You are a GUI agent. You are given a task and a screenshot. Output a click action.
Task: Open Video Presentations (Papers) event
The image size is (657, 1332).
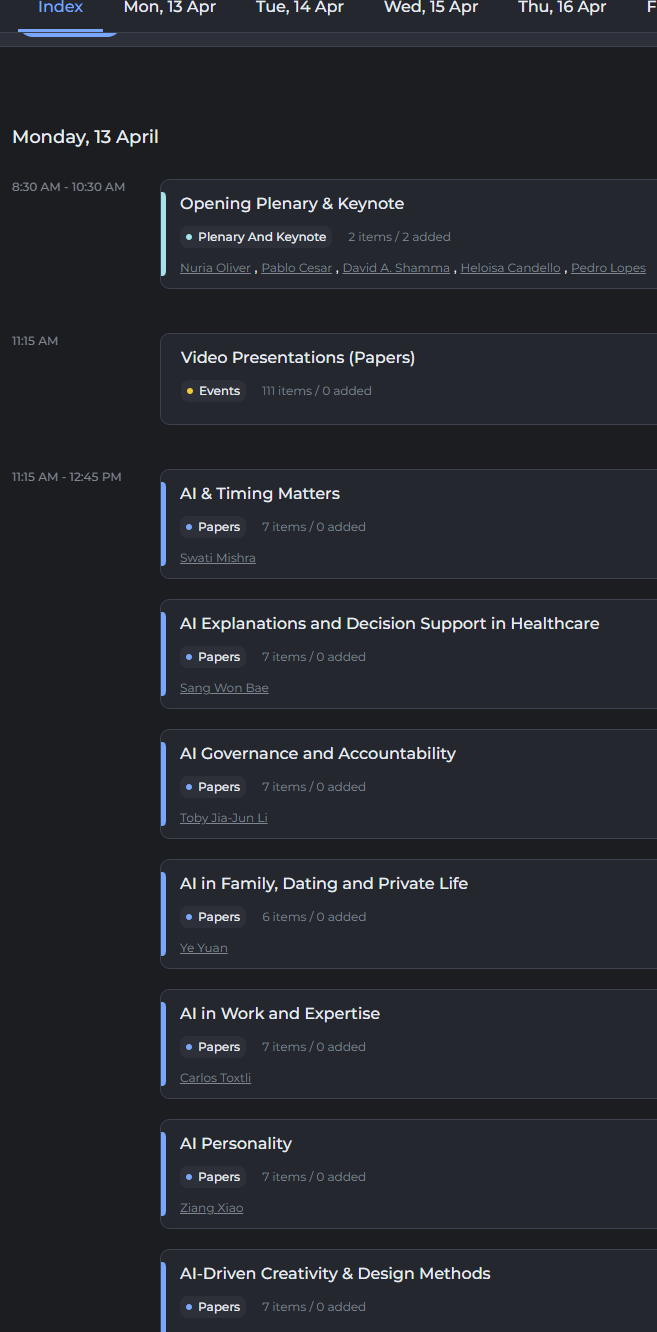(x=297, y=358)
